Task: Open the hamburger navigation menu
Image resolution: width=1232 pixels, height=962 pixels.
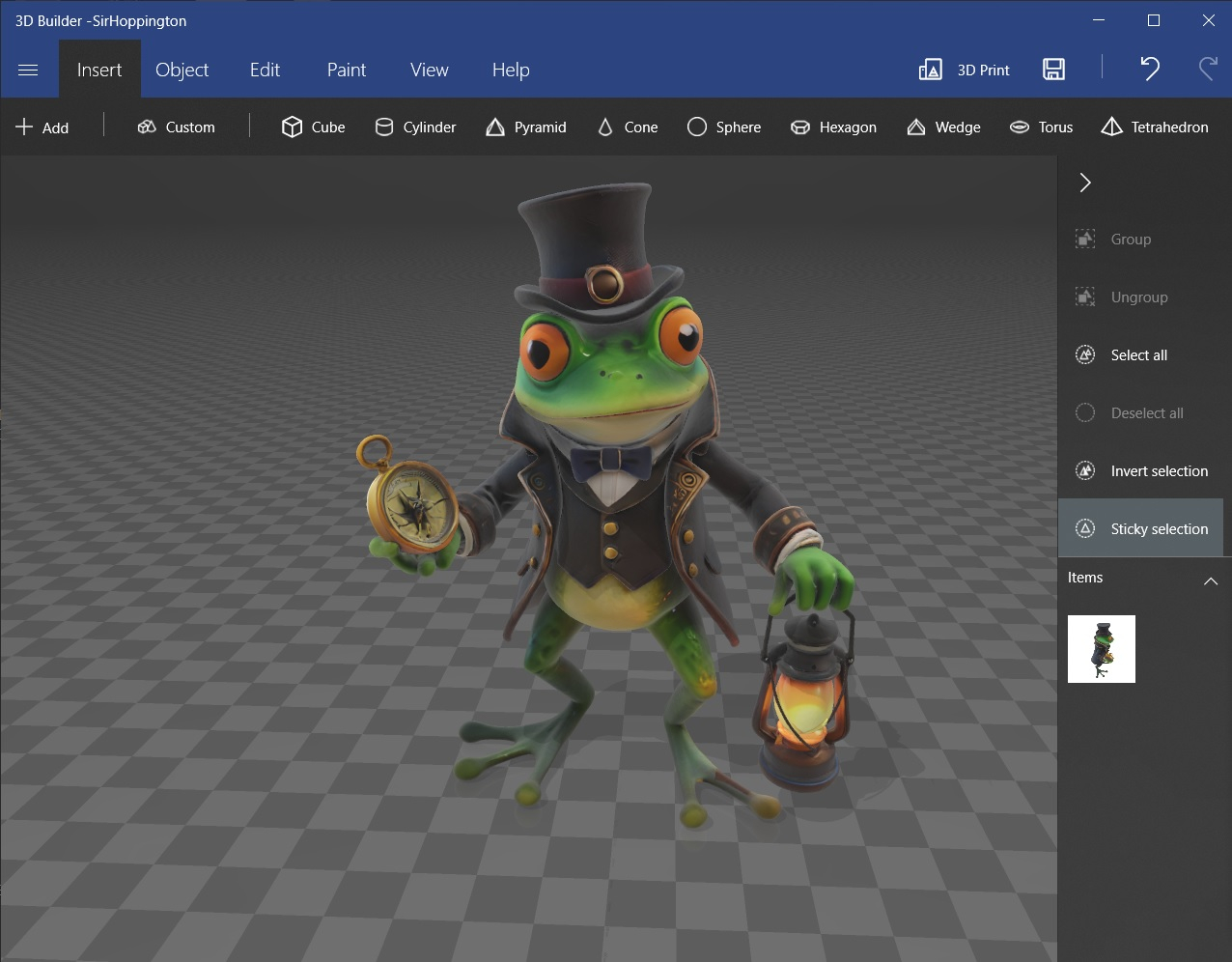Action: click(28, 70)
